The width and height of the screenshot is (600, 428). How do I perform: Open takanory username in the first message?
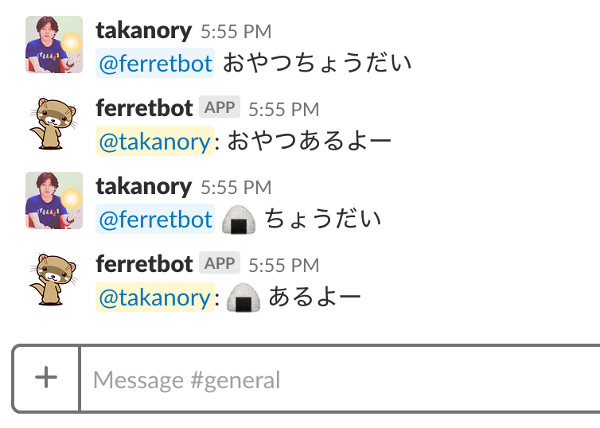143,31
